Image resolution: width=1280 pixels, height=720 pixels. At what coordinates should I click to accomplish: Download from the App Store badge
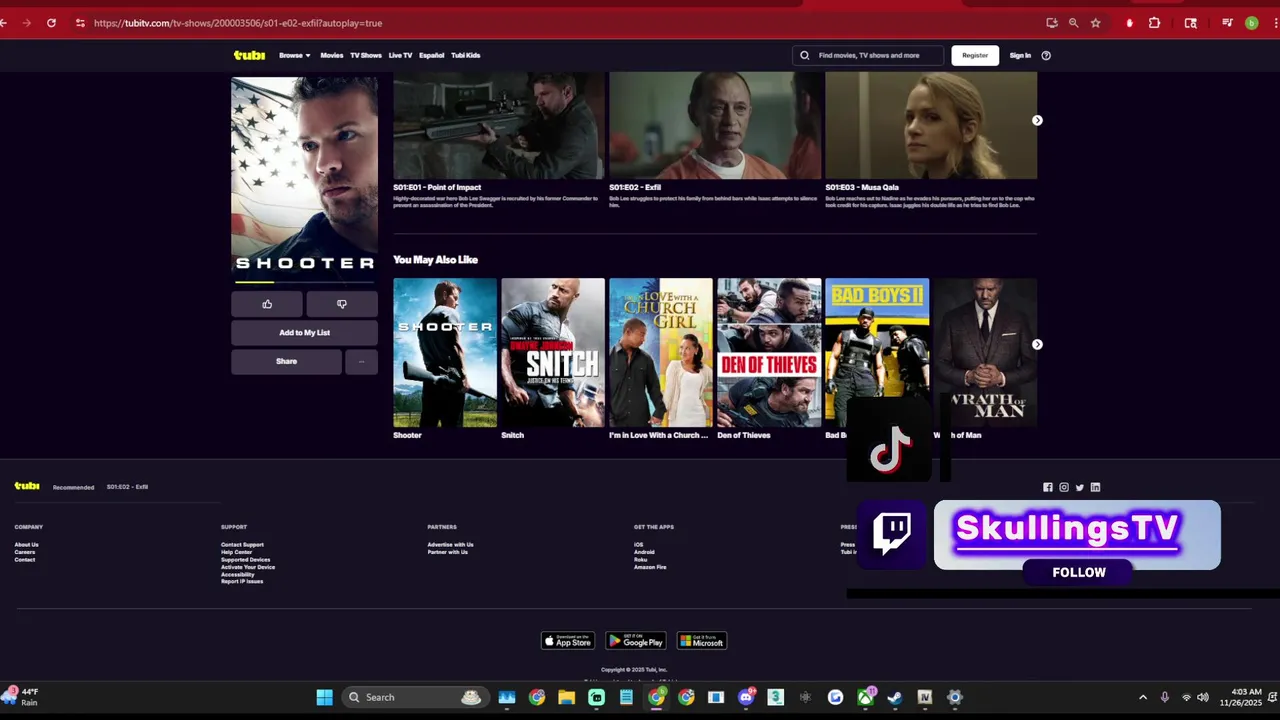(x=568, y=641)
